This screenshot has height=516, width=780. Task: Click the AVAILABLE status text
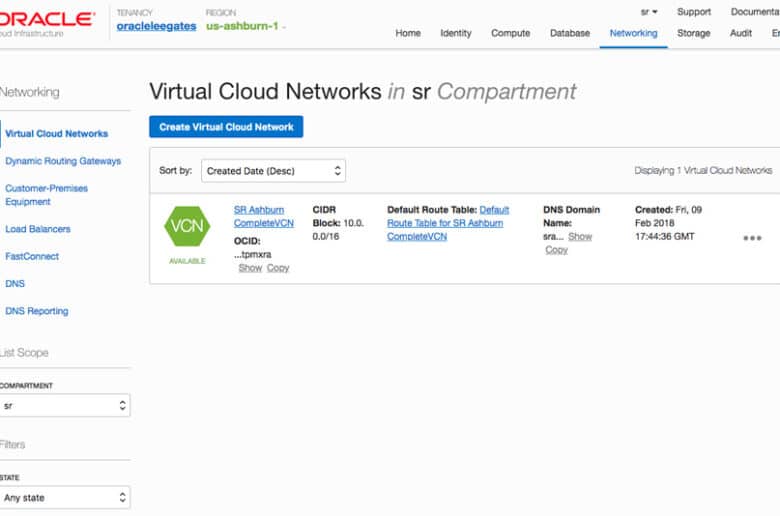pyautogui.click(x=187, y=261)
